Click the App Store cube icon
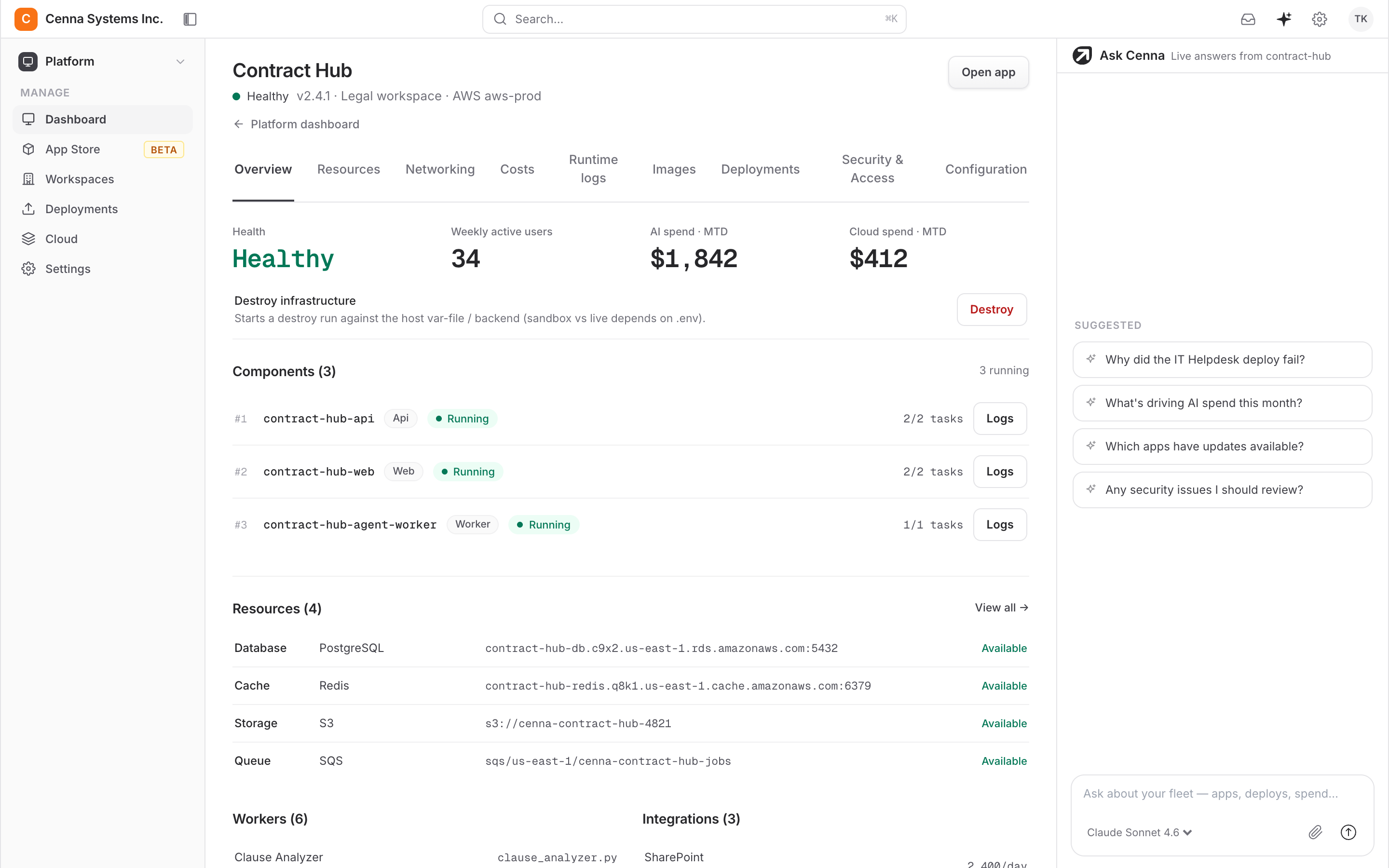This screenshot has width=1389, height=868. [x=28, y=149]
